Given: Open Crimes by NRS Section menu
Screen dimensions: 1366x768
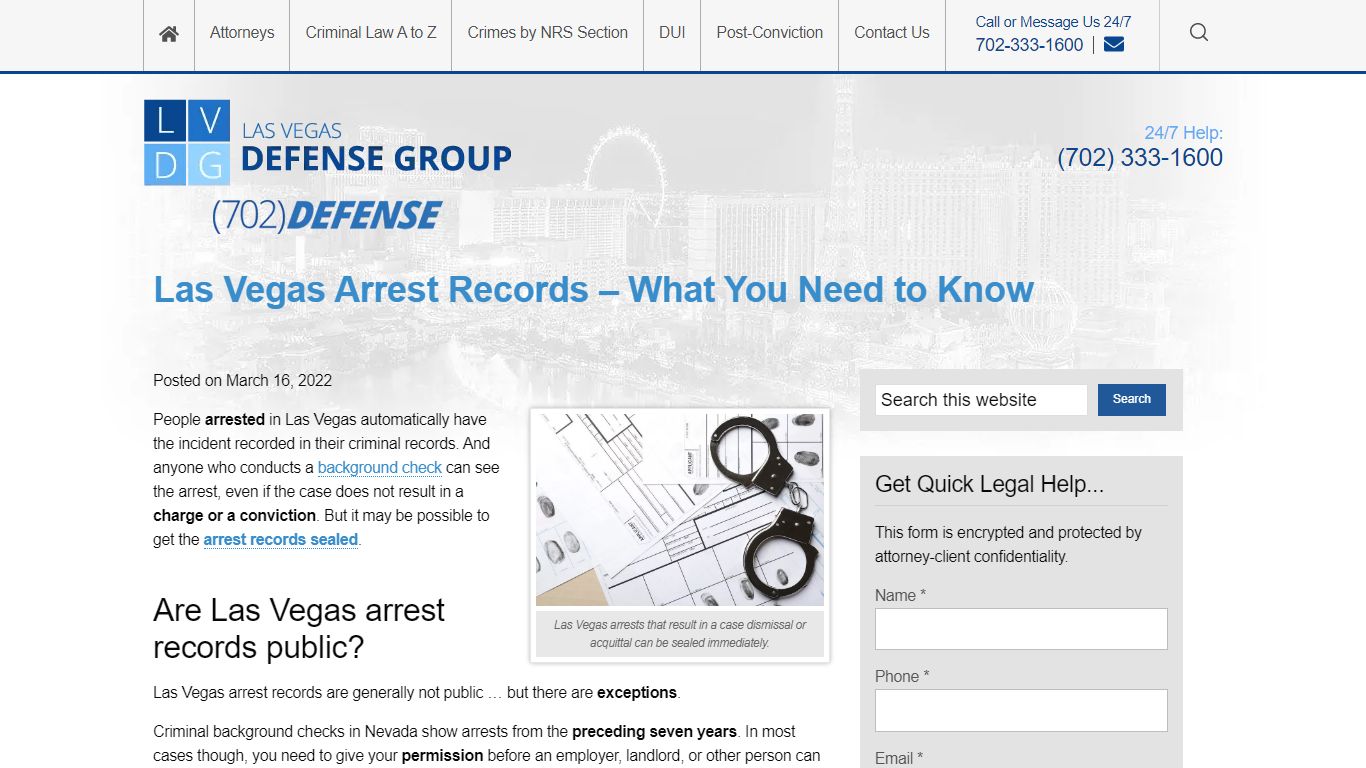Looking at the screenshot, I should [x=548, y=32].
